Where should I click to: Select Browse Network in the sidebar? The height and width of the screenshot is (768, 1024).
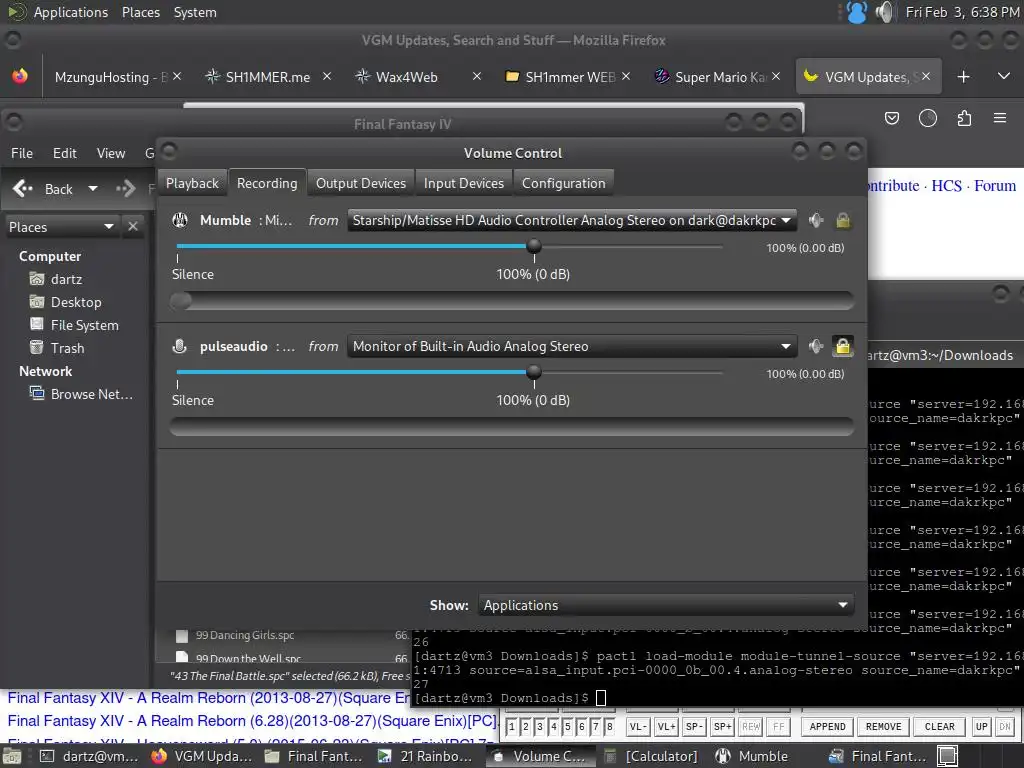pos(82,394)
